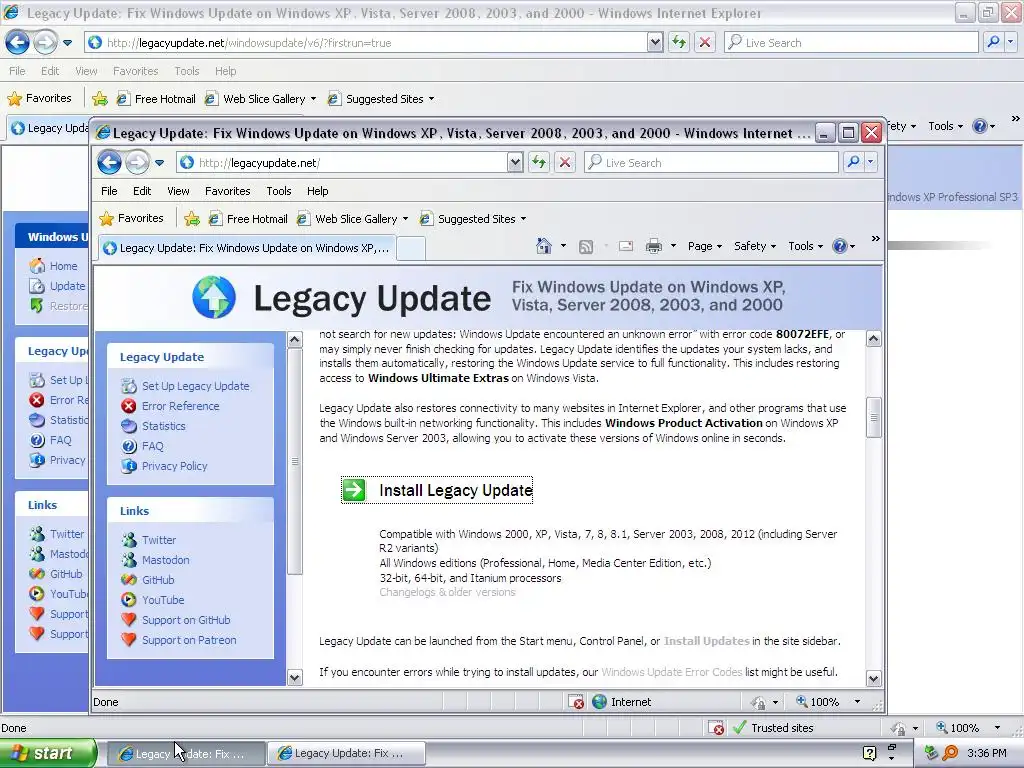Expand Tools command bar menu in front window

[805, 246]
